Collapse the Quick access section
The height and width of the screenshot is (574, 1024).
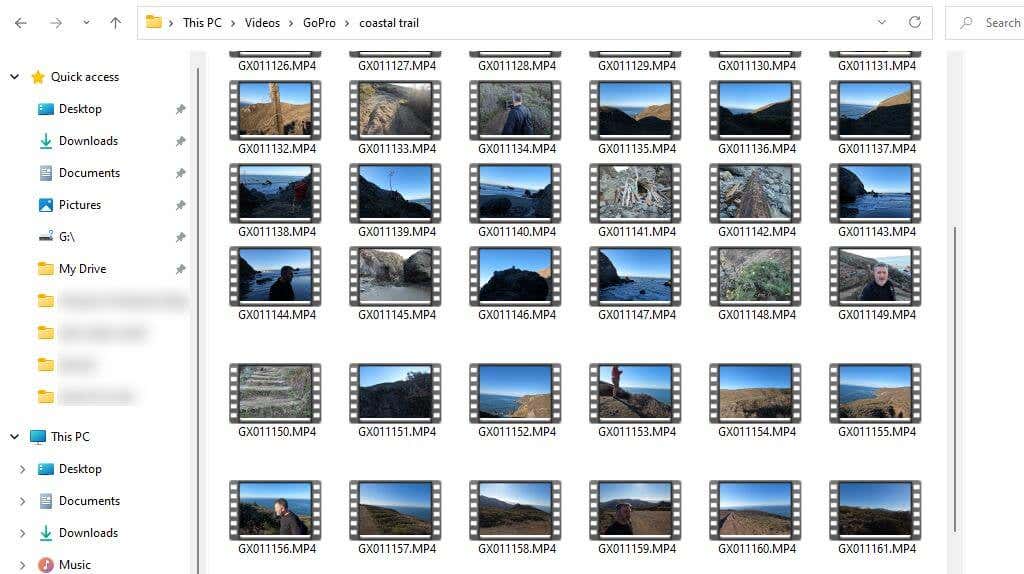[14, 77]
